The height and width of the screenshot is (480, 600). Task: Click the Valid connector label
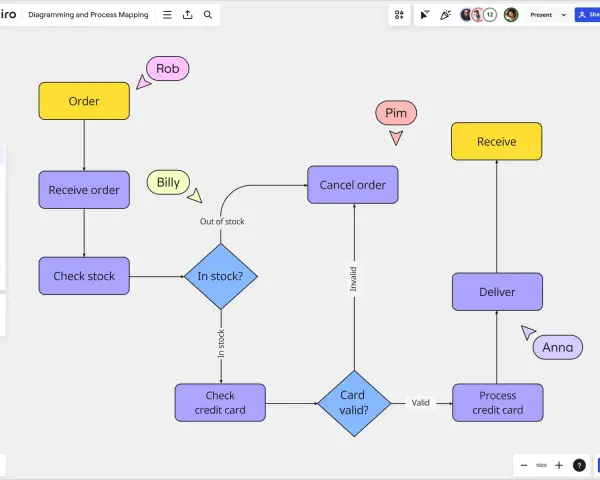click(421, 403)
